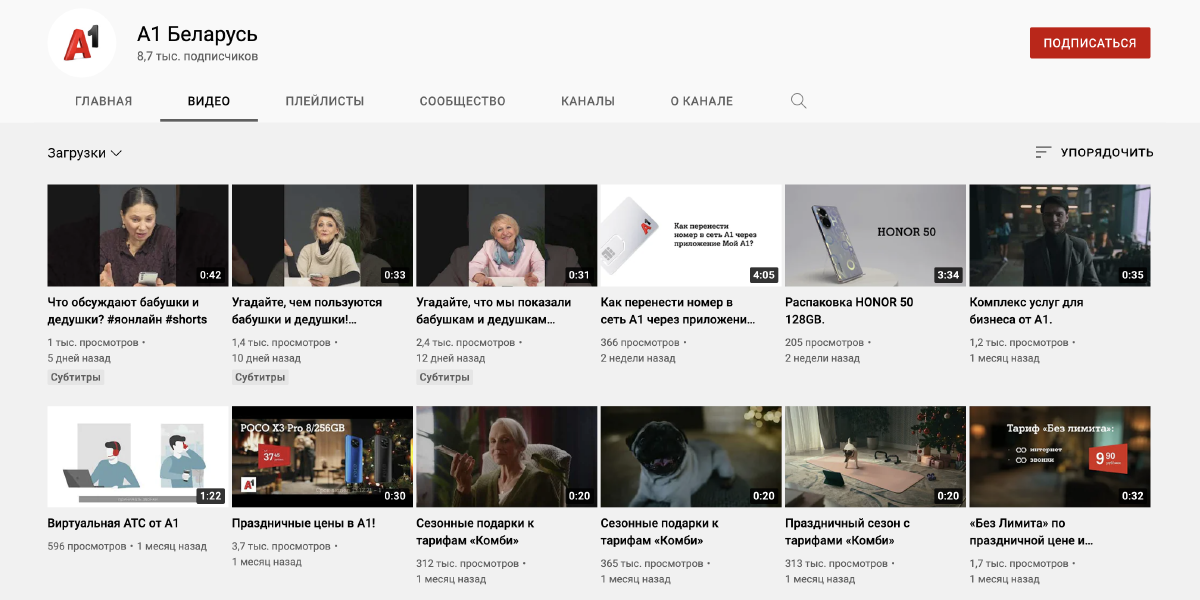Open title 'Что обсуждают бабушки и дедушки?'

coord(128,311)
